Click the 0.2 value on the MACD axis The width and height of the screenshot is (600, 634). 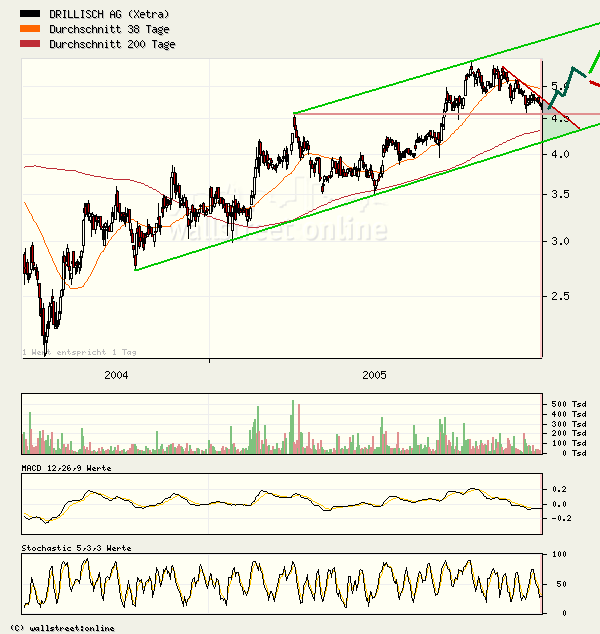(559, 489)
